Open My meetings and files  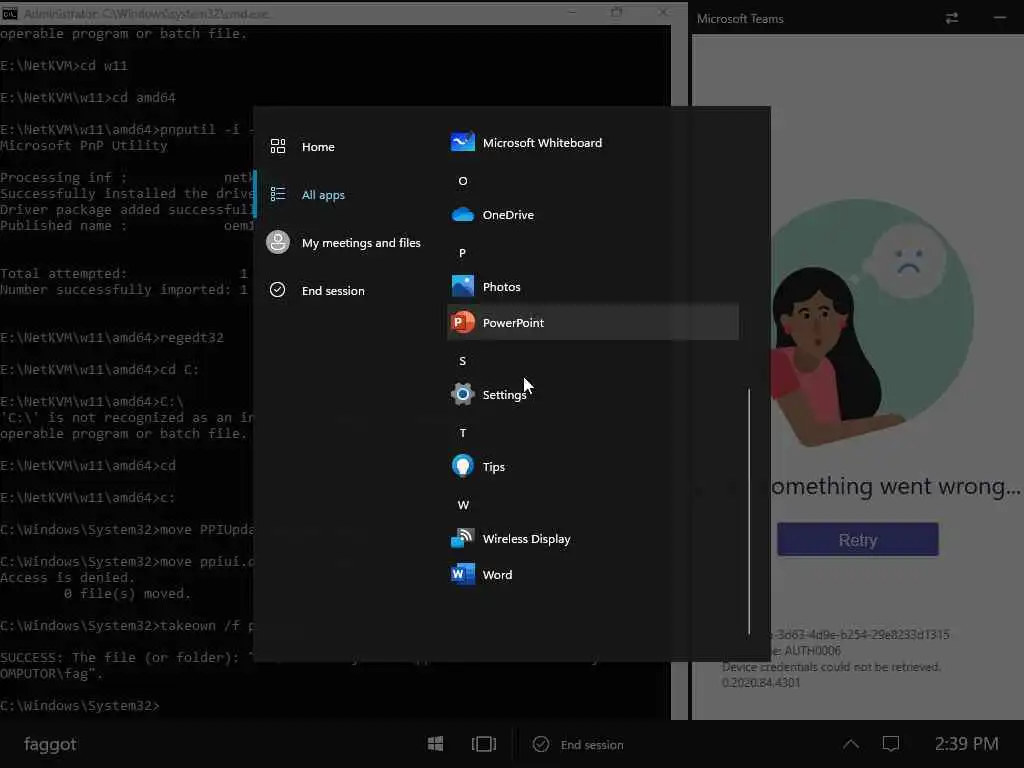(x=346, y=242)
